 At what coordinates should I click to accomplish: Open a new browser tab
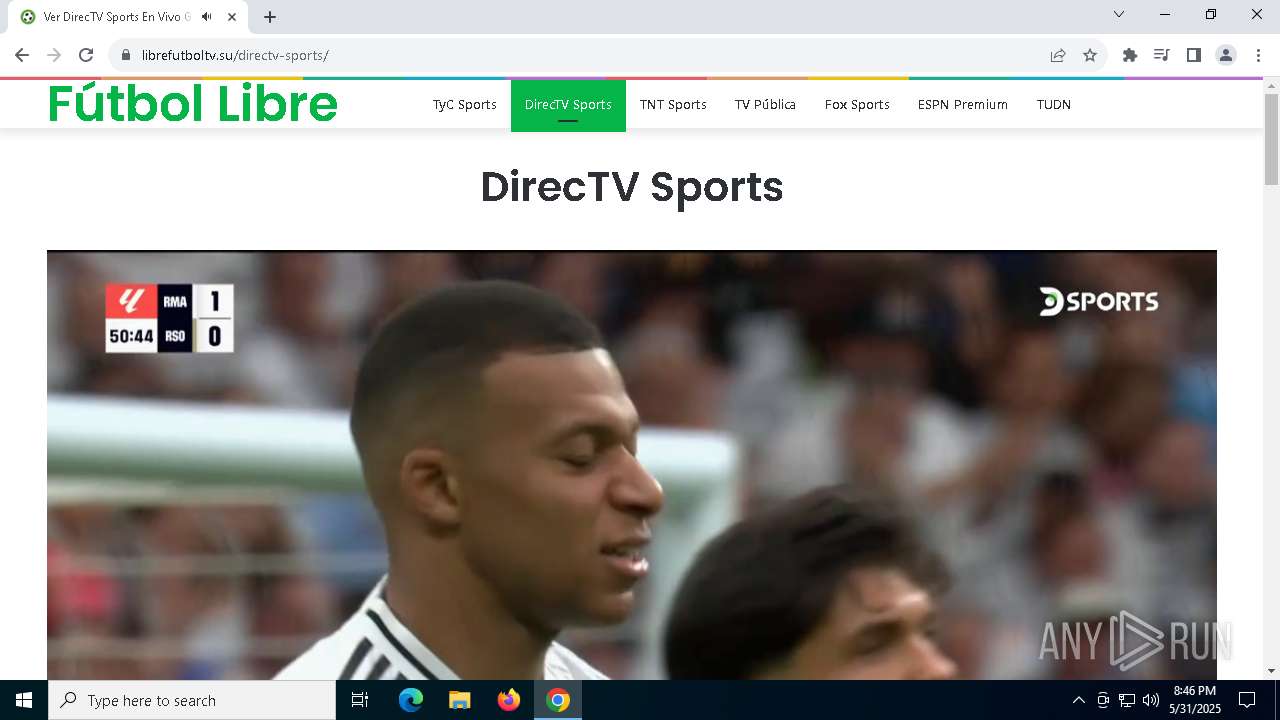pos(270,17)
